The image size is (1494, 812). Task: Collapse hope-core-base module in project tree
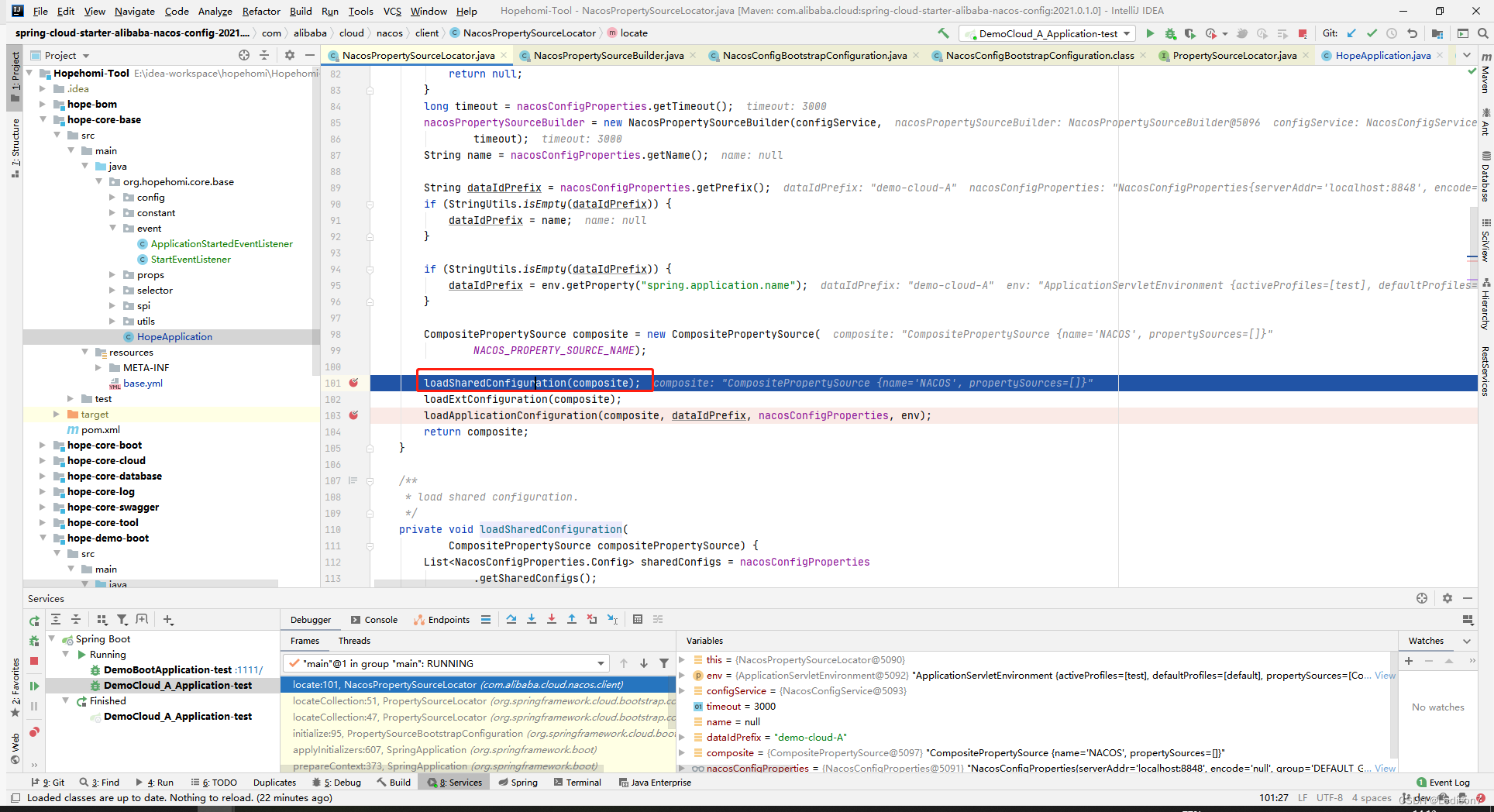[43, 120]
